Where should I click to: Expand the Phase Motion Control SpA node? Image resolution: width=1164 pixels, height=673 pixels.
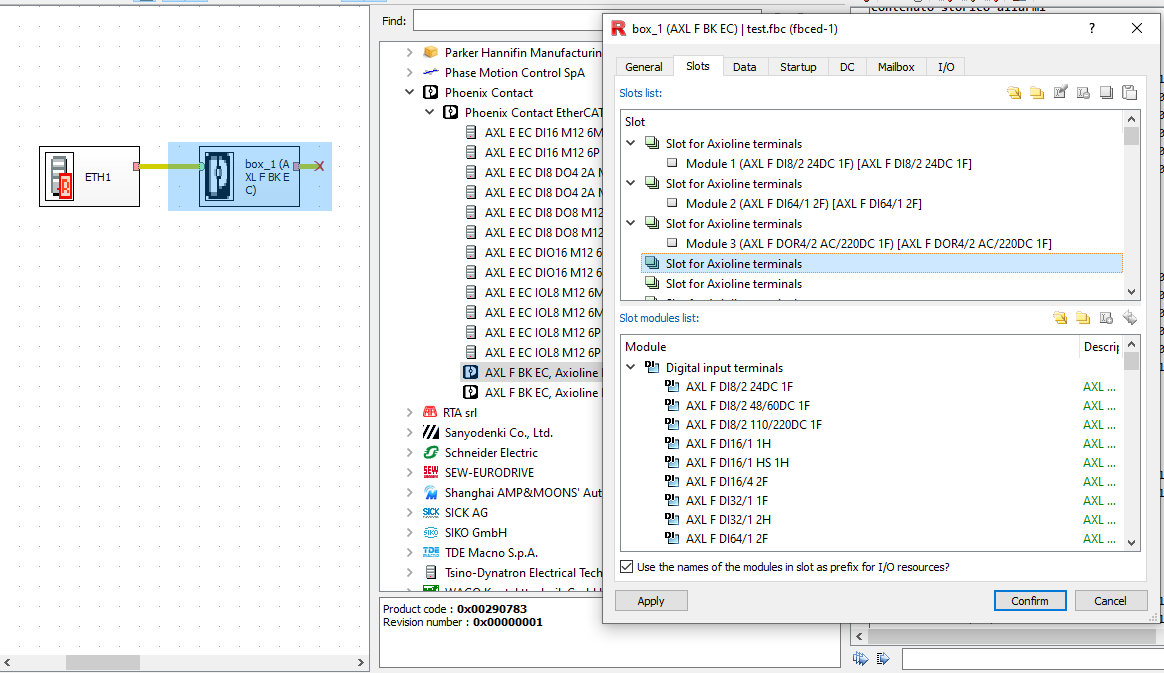[409, 73]
